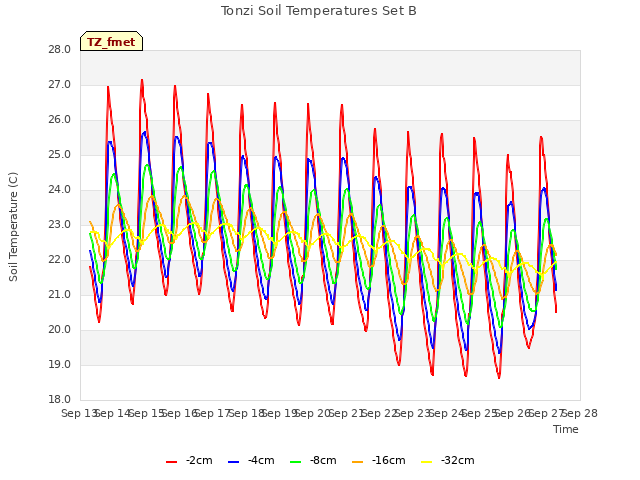Image resolution: width=640 pixels, height=480 pixels.
Task: Click the -32cm legend label
Action: pyautogui.click(x=458, y=460)
